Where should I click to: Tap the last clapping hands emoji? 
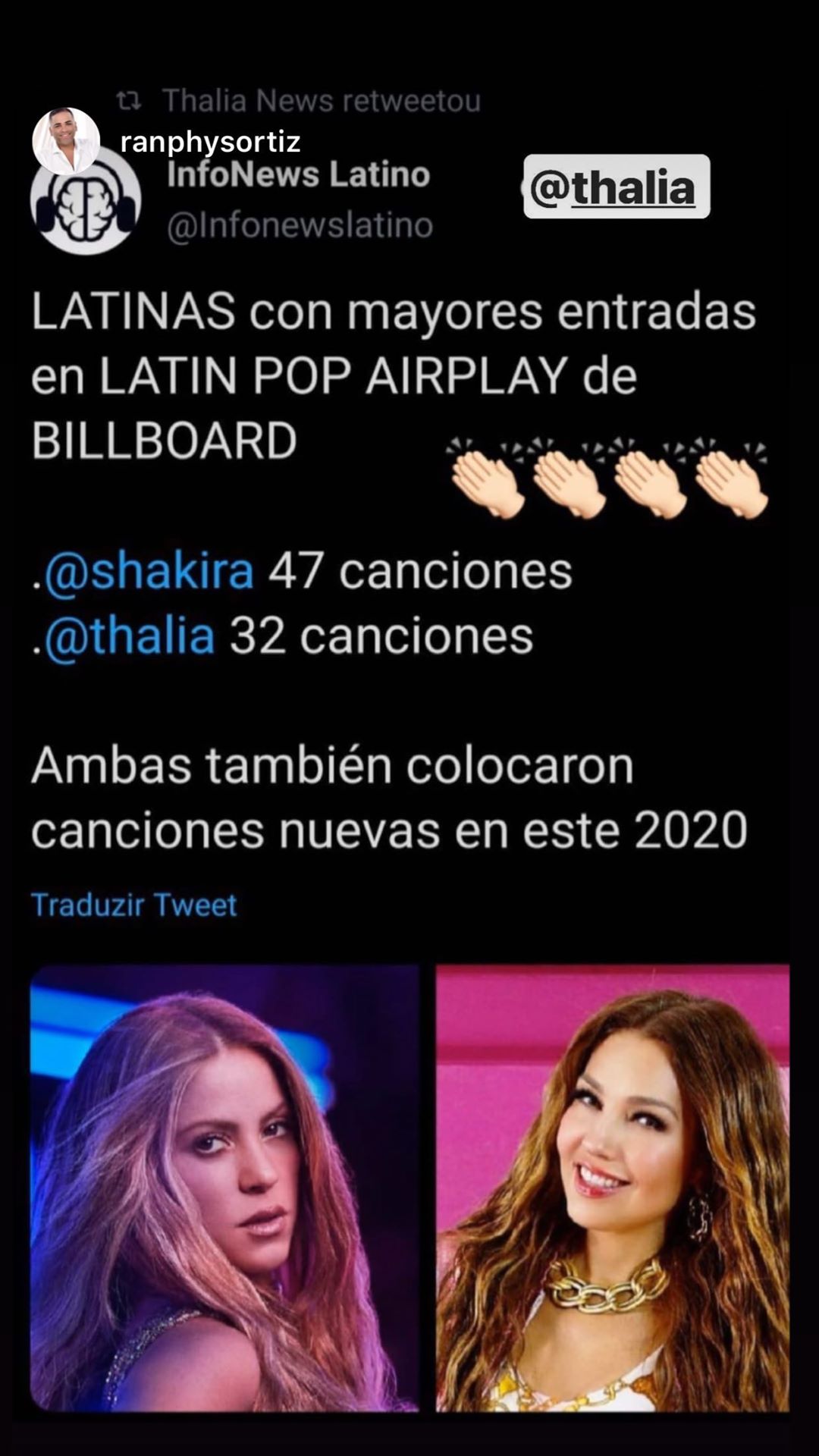point(730,477)
